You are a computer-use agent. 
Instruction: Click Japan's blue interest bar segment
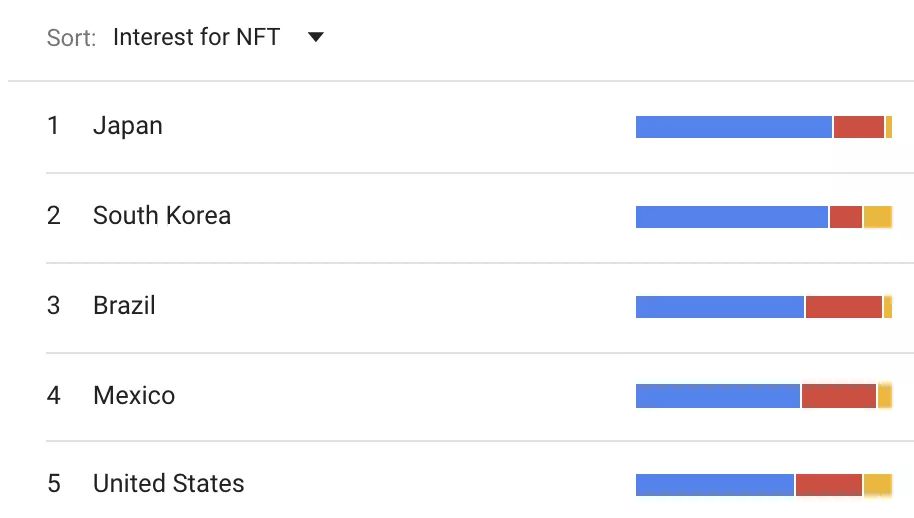point(733,127)
